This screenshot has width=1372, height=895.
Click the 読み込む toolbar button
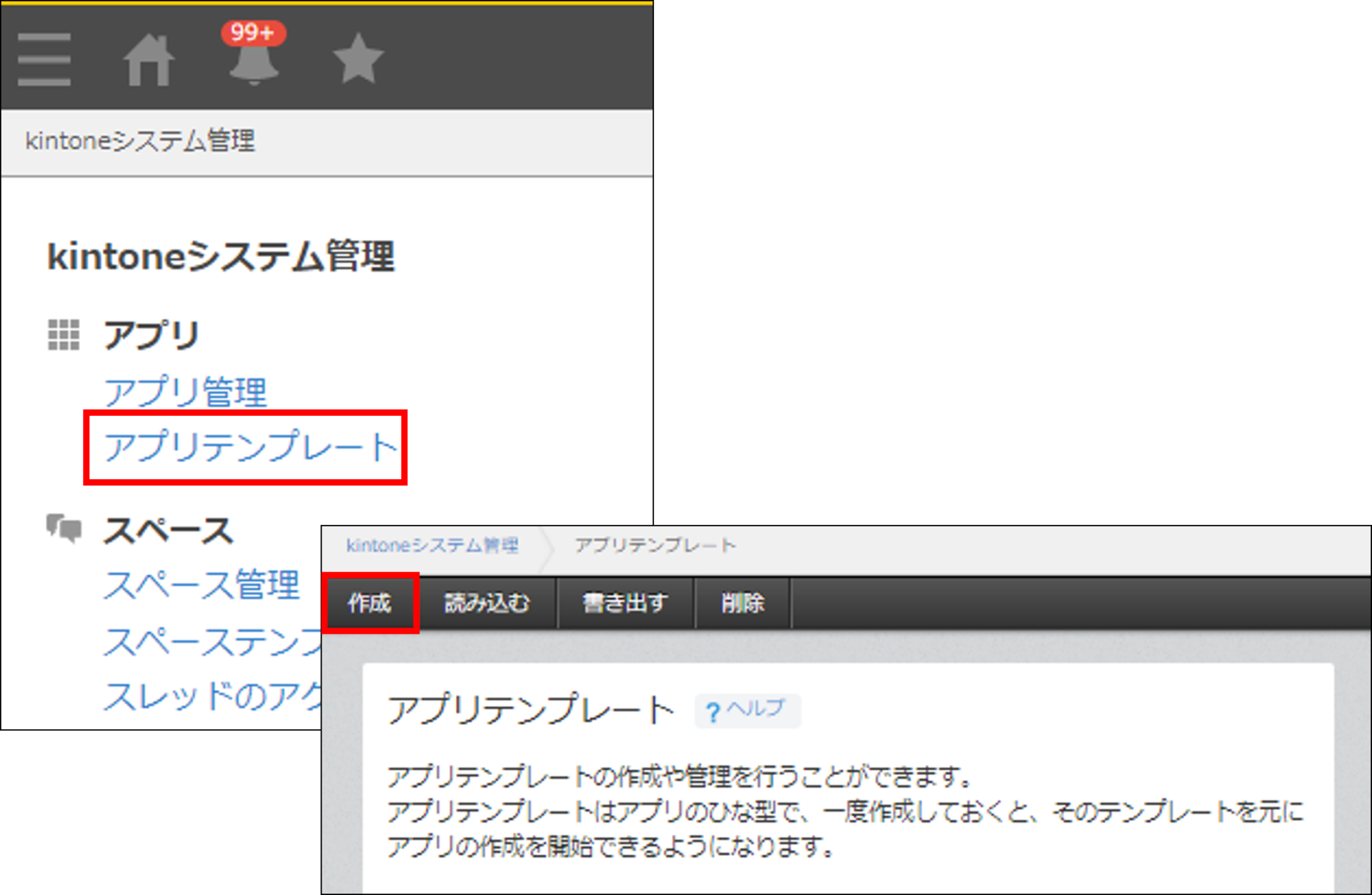487,604
